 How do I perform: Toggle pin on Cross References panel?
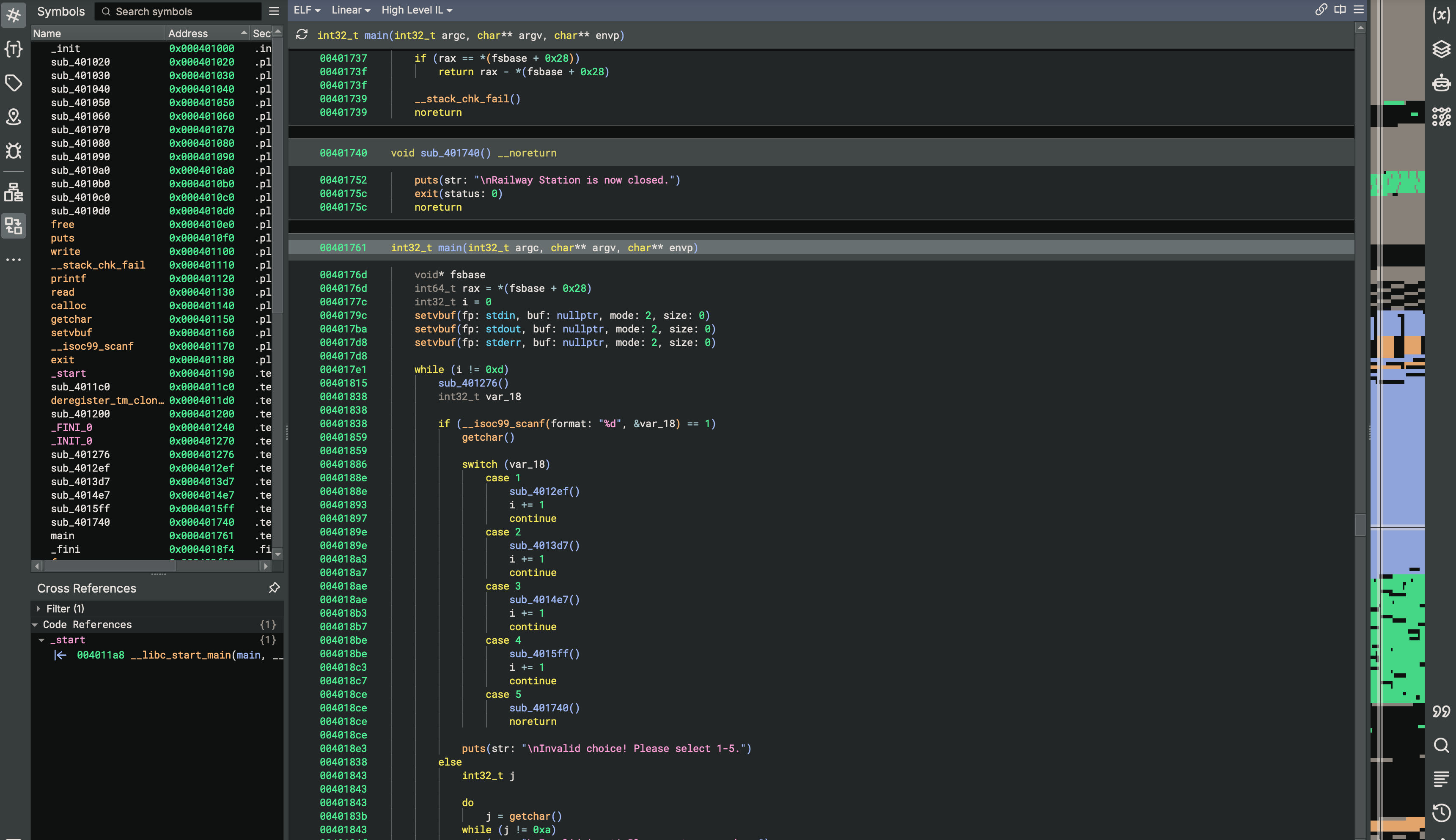point(274,588)
